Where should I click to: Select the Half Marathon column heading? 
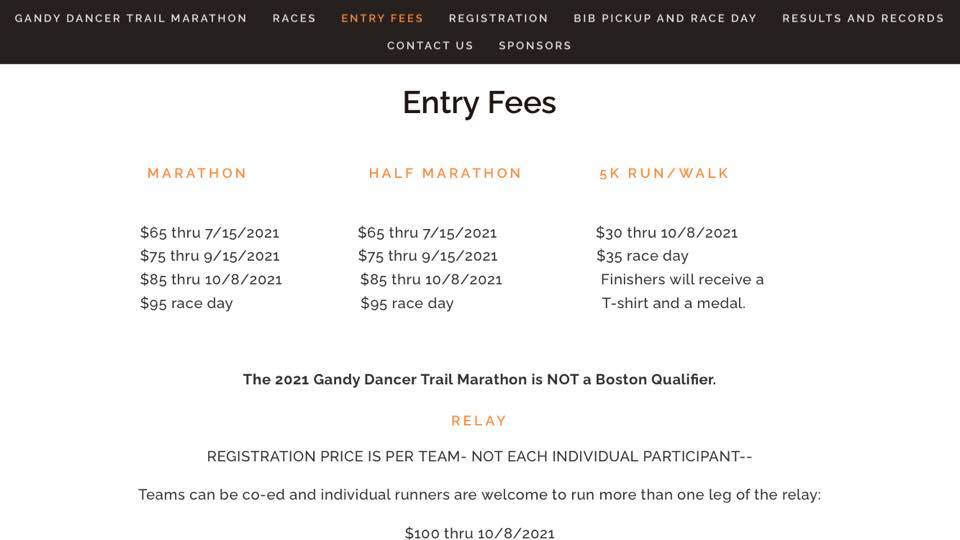click(x=445, y=173)
